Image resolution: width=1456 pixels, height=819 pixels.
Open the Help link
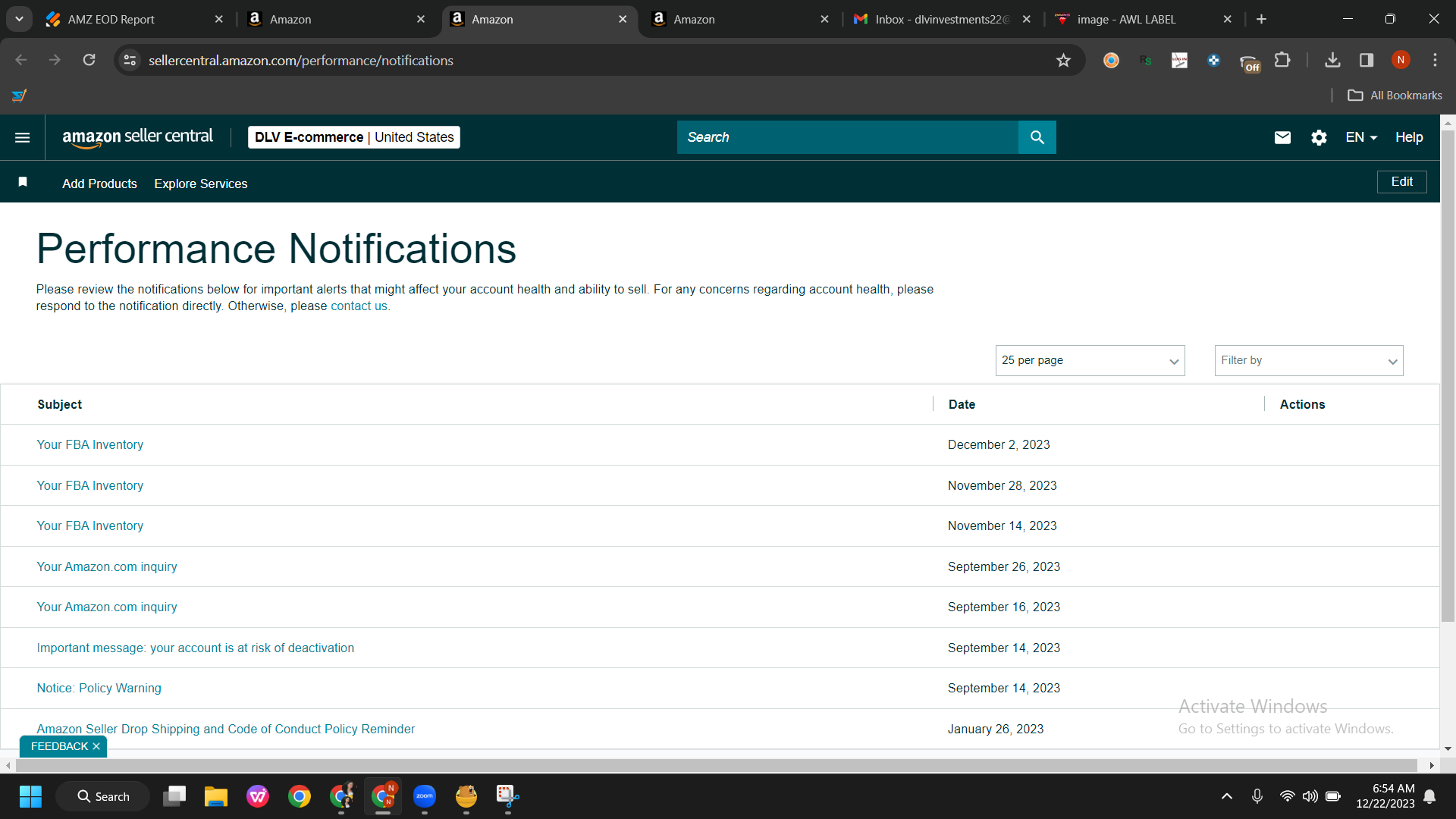(x=1409, y=137)
